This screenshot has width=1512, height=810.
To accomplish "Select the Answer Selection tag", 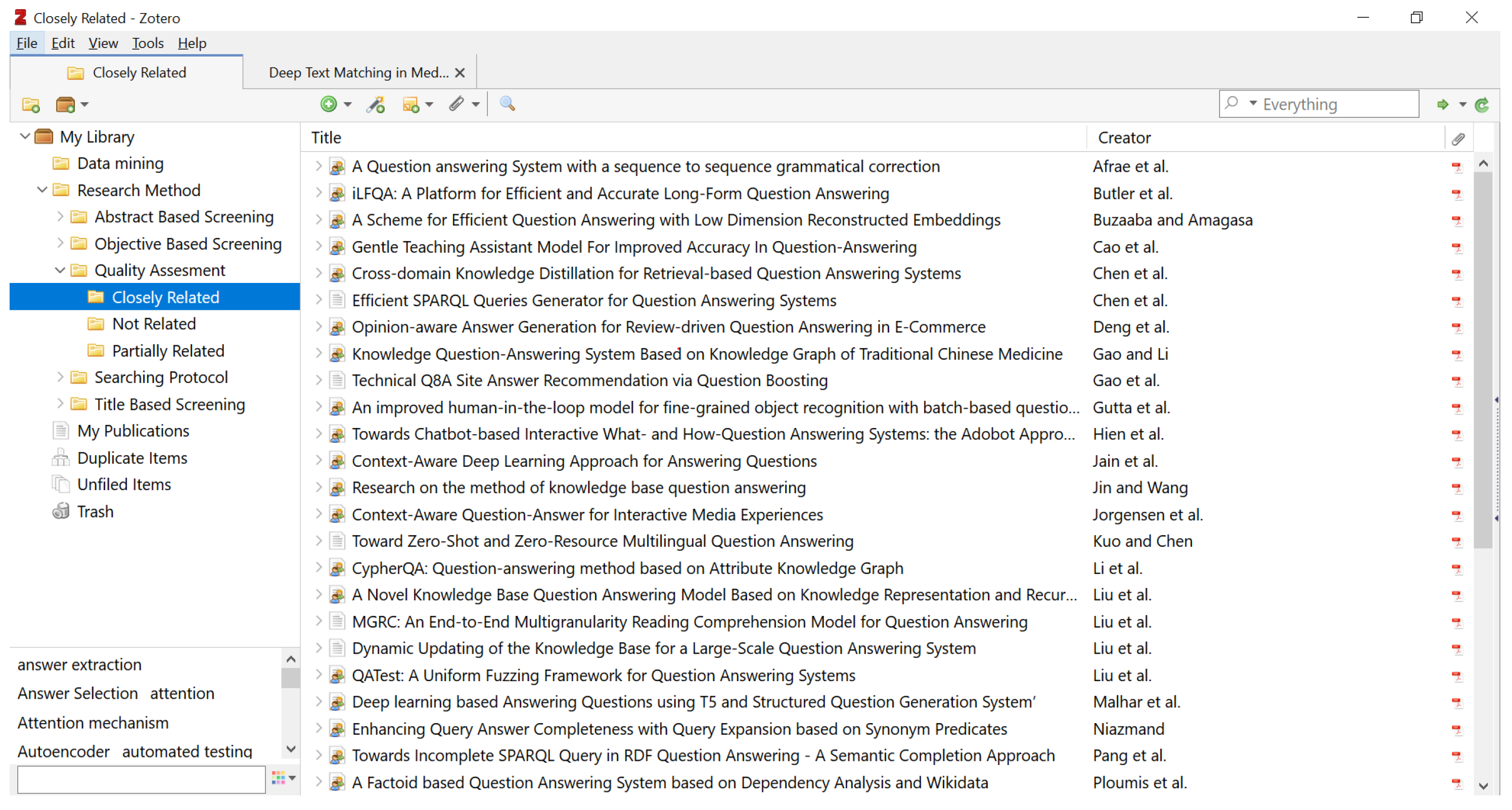I will (77, 693).
